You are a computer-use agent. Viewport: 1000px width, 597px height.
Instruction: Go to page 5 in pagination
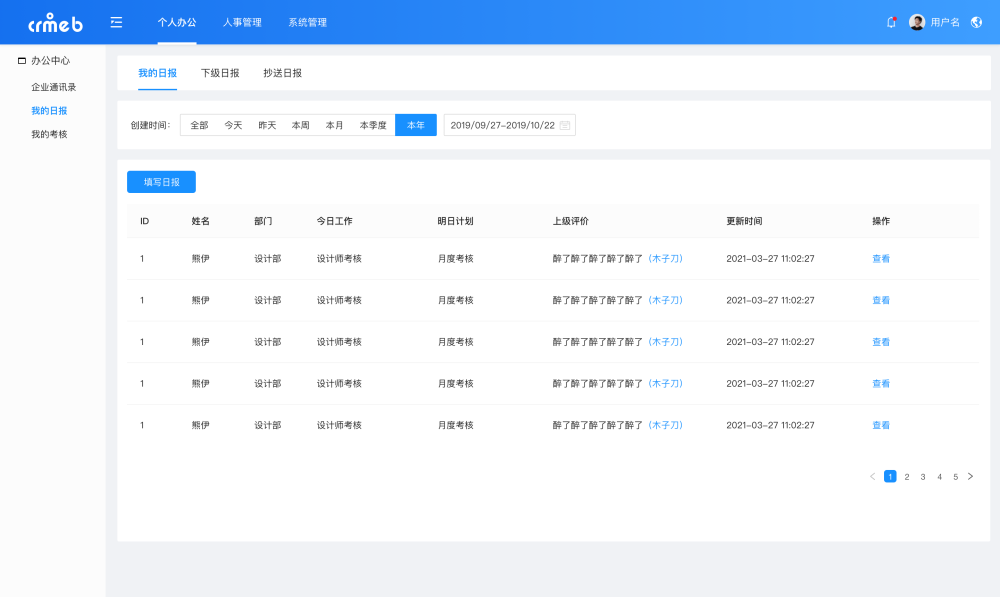pyautogui.click(x=955, y=476)
